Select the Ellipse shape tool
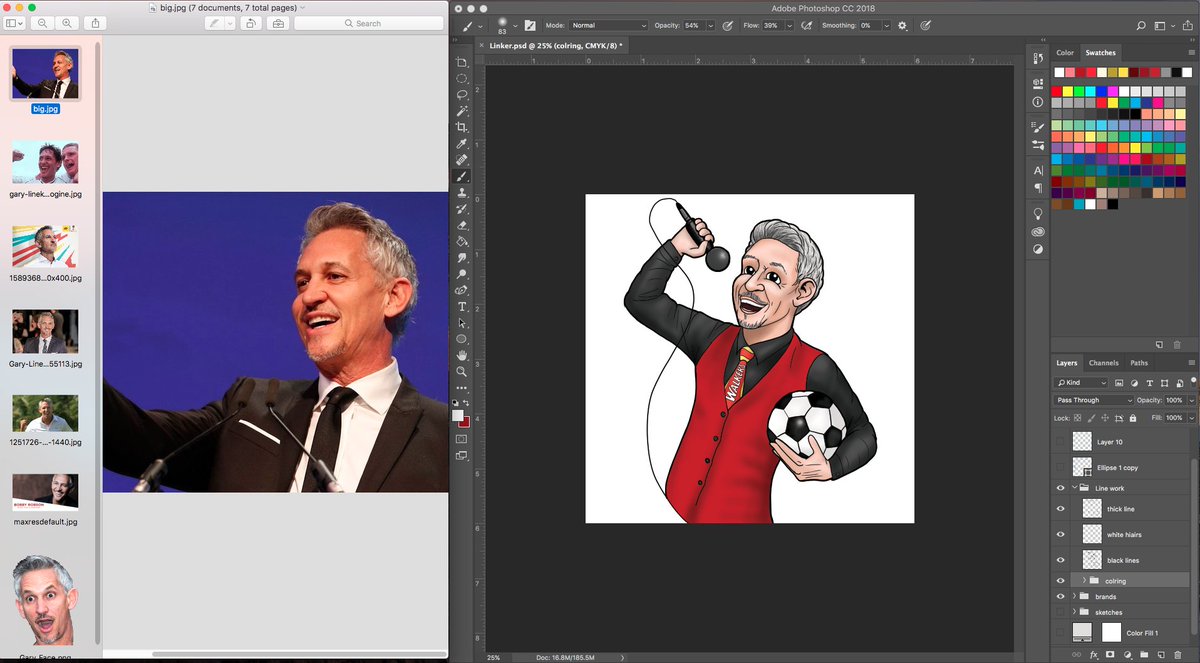This screenshot has height=663, width=1200. pos(462,339)
